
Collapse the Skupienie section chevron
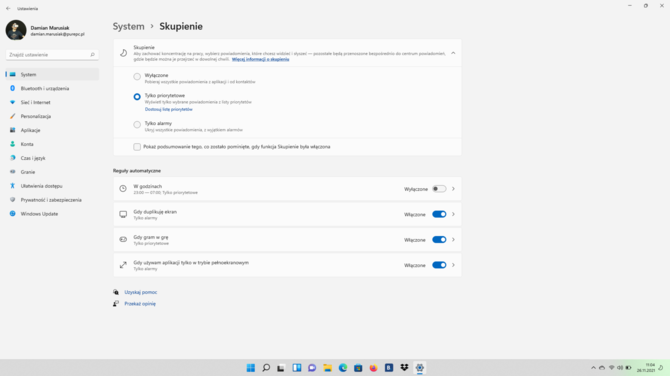point(453,53)
